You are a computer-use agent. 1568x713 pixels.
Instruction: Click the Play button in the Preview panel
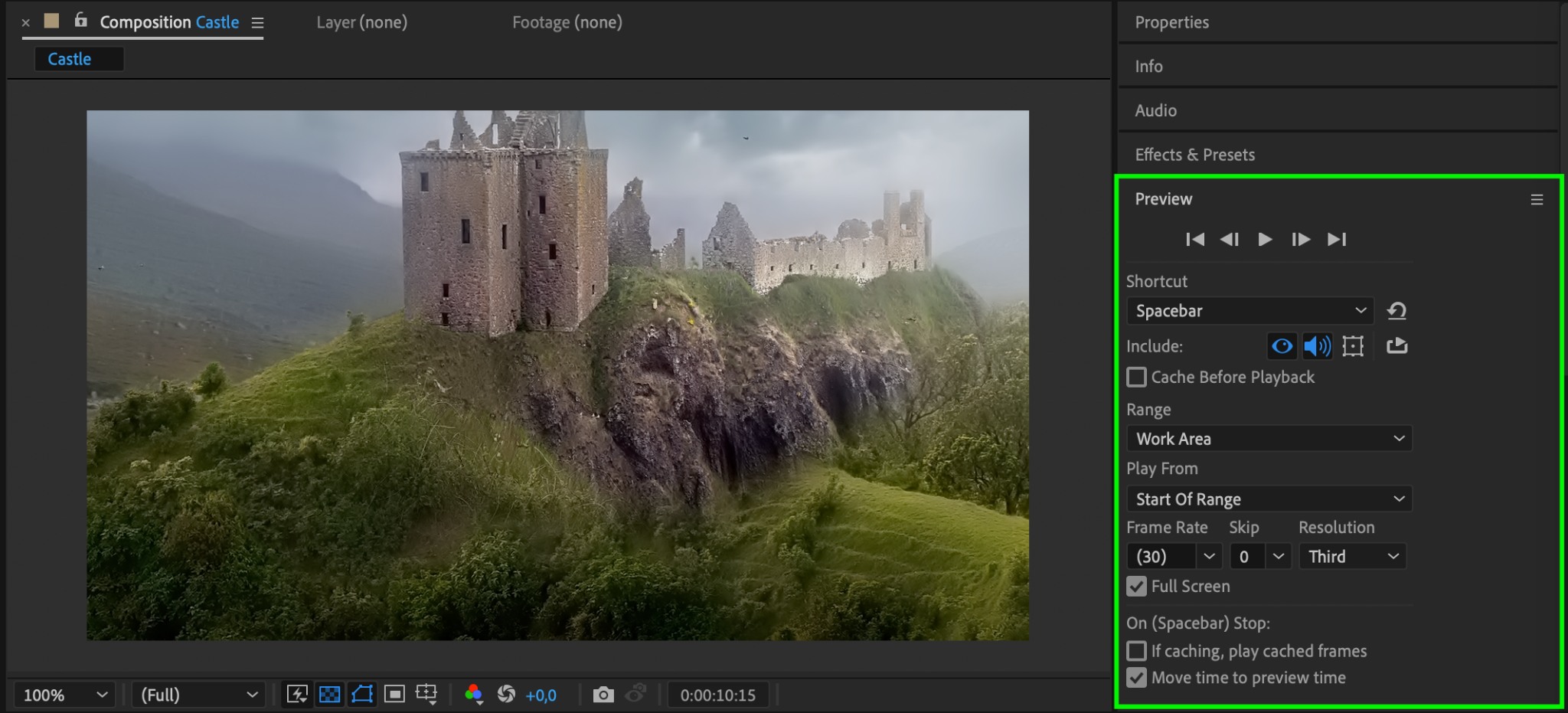pyautogui.click(x=1265, y=240)
